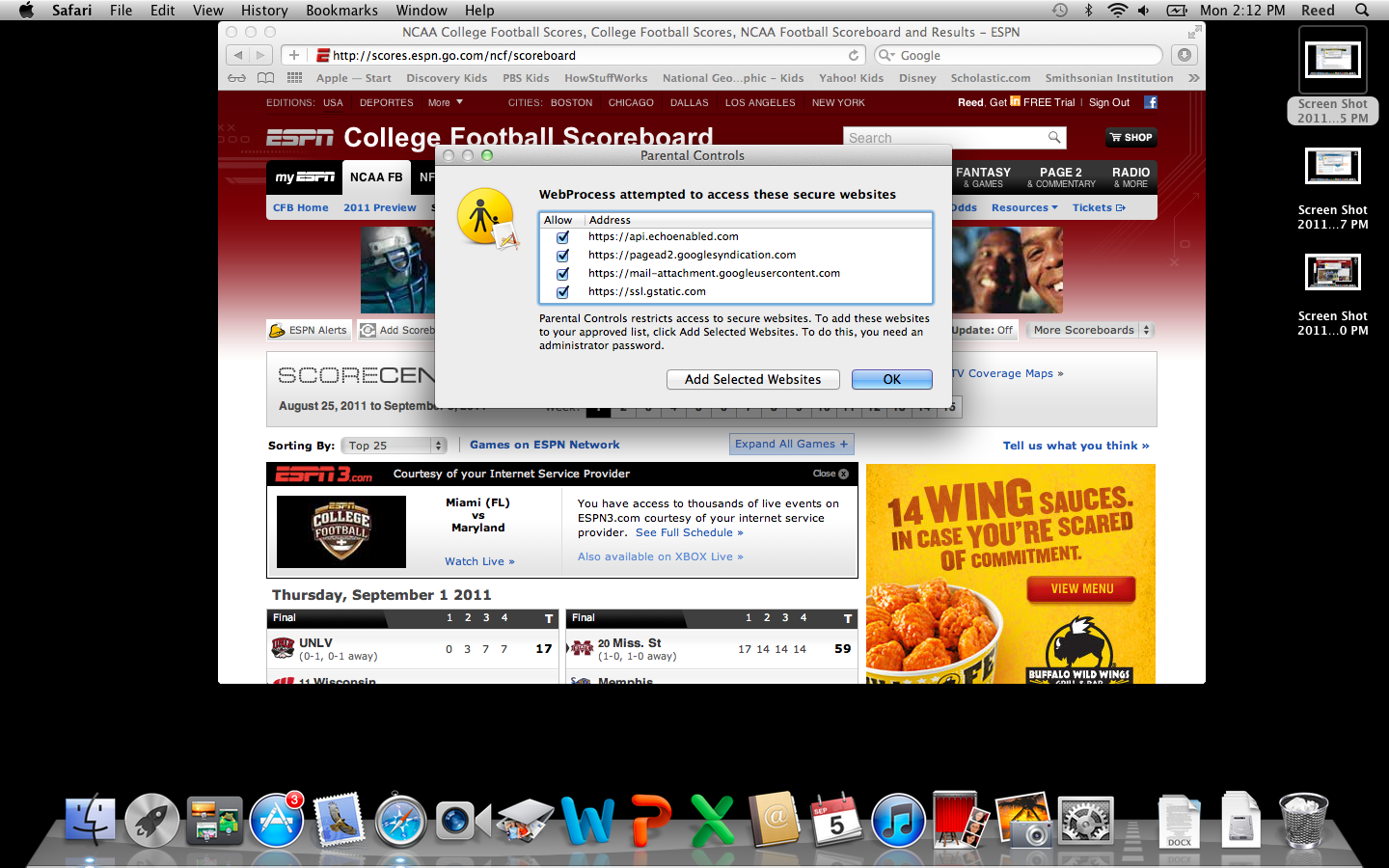This screenshot has height=868, width=1389.
Task: Click the Add Bookmark plus button
Action: click(x=294, y=55)
